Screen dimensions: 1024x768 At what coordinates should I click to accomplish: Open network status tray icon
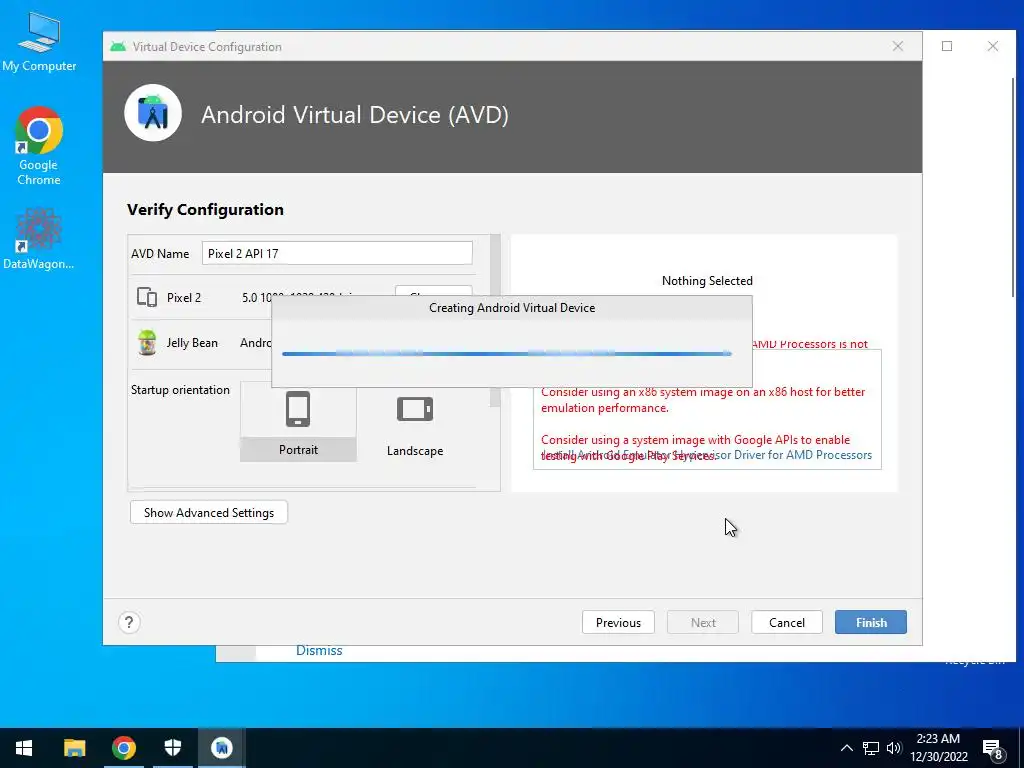(x=871, y=748)
